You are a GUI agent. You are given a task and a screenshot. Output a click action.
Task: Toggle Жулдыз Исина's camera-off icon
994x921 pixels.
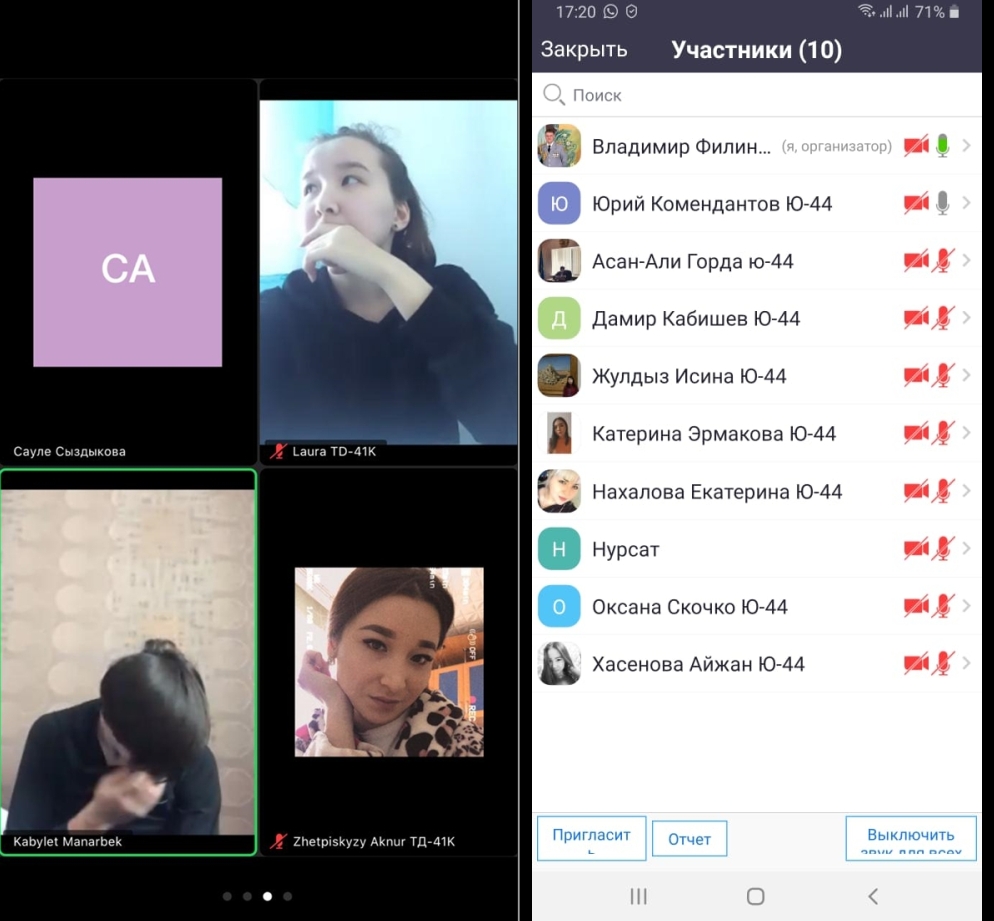915,376
